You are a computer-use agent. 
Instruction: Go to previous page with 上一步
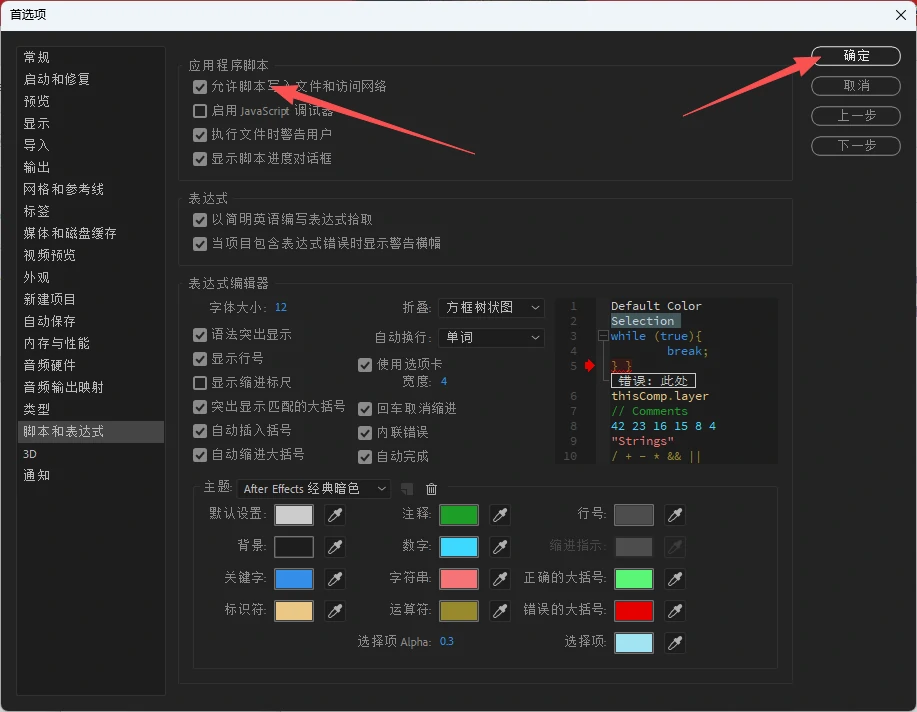click(x=856, y=116)
